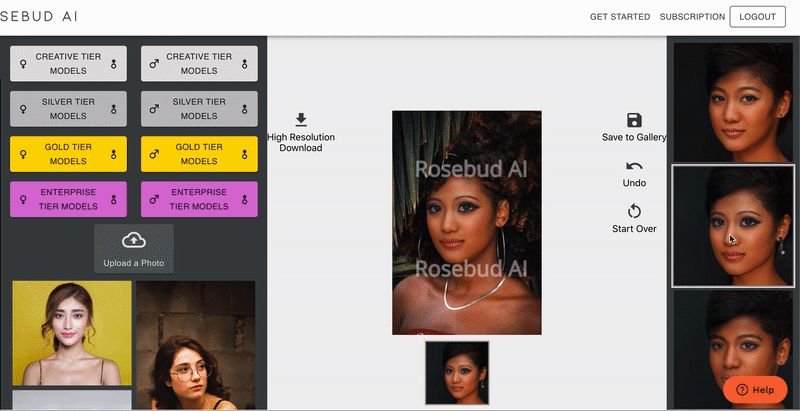Click male symbol on Enterprise Tier button
The image size is (800, 411).
[154, 199]
